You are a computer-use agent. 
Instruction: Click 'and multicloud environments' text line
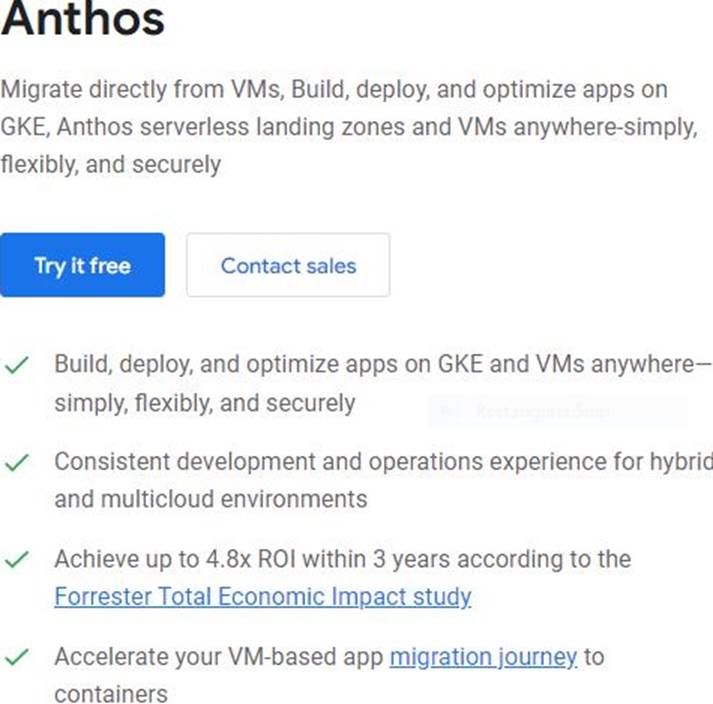coord(211,499)
